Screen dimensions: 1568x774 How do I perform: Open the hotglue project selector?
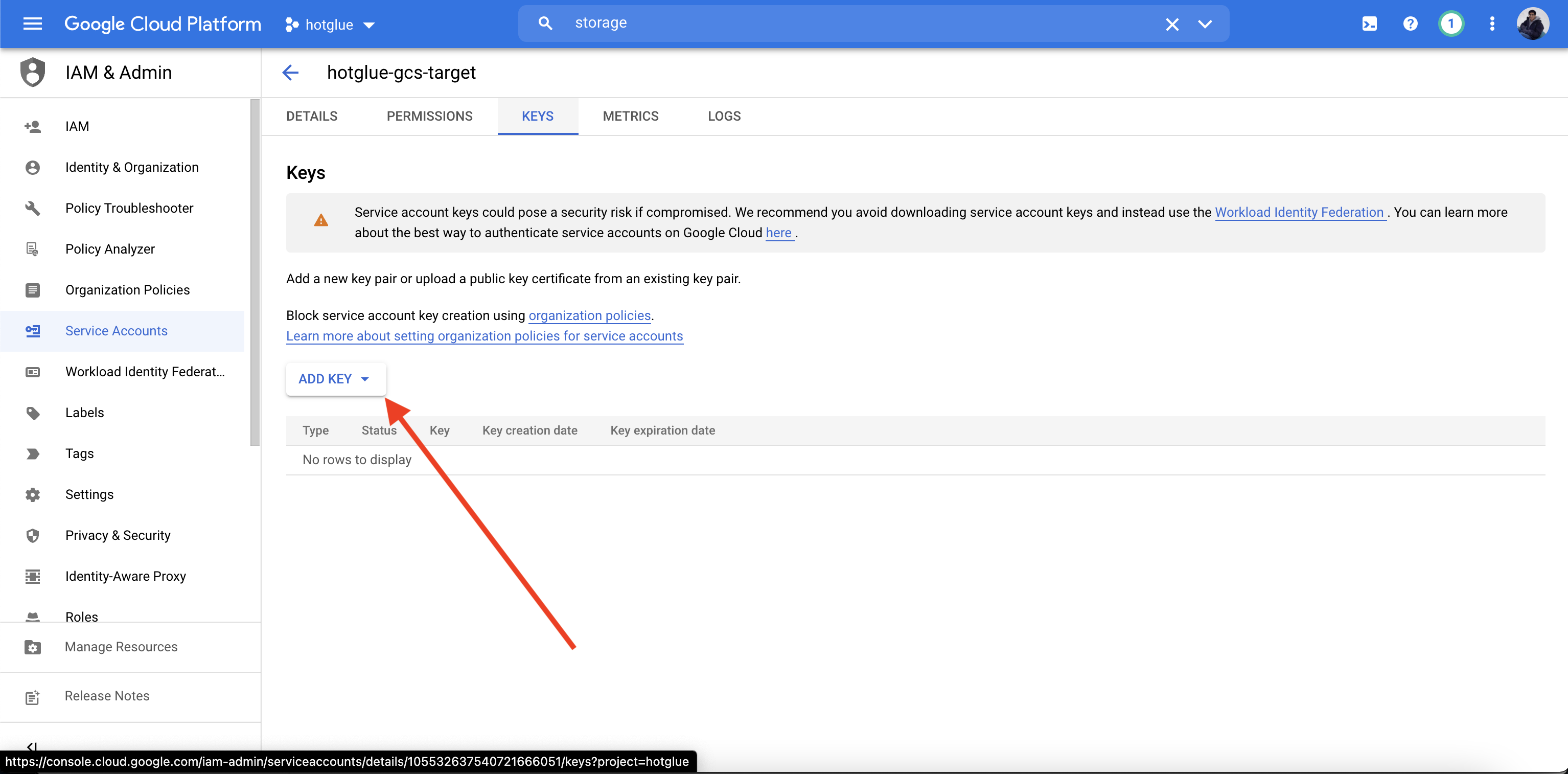pos(329,25)
